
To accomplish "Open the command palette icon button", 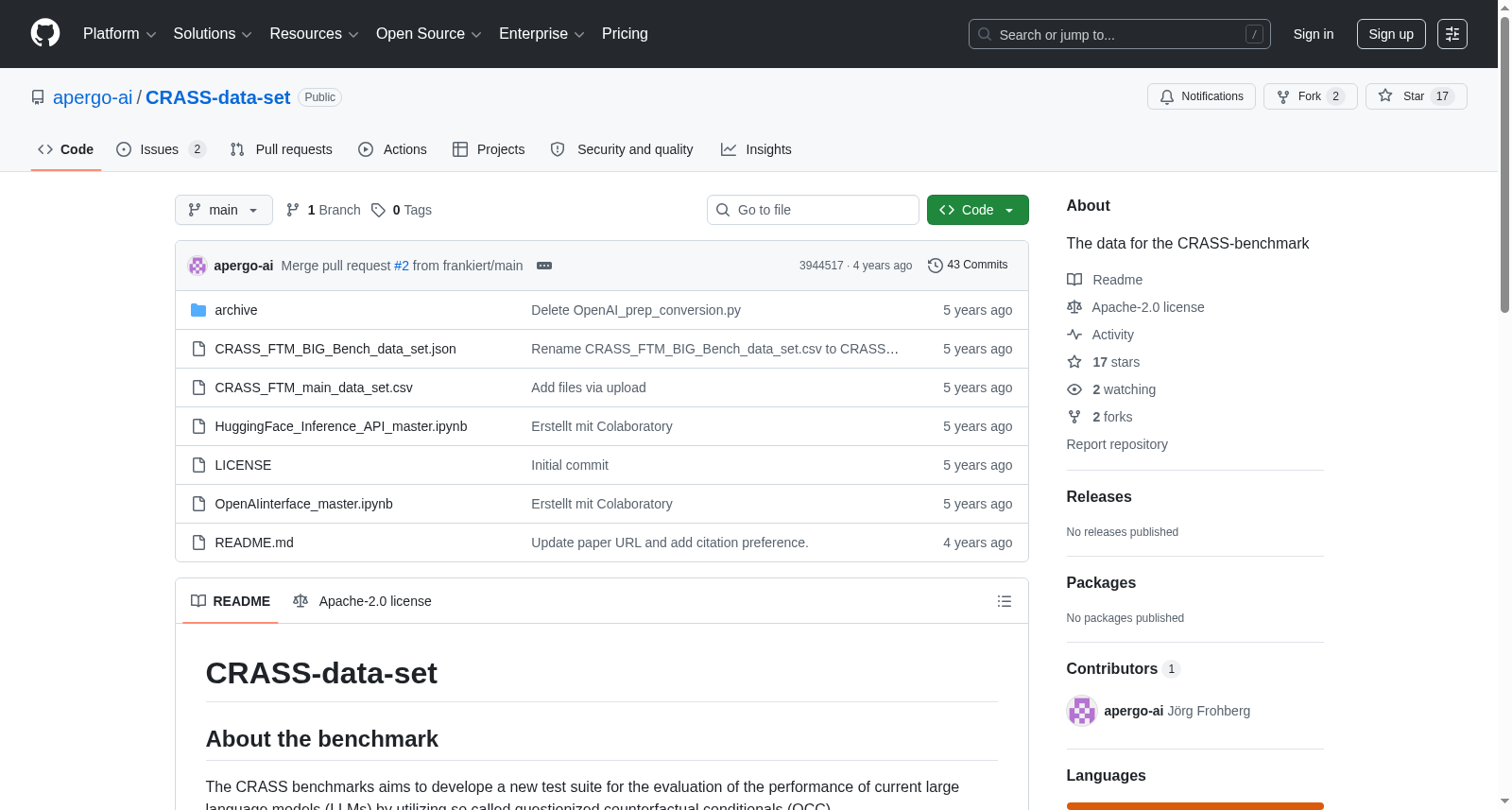I will 1452,34.
